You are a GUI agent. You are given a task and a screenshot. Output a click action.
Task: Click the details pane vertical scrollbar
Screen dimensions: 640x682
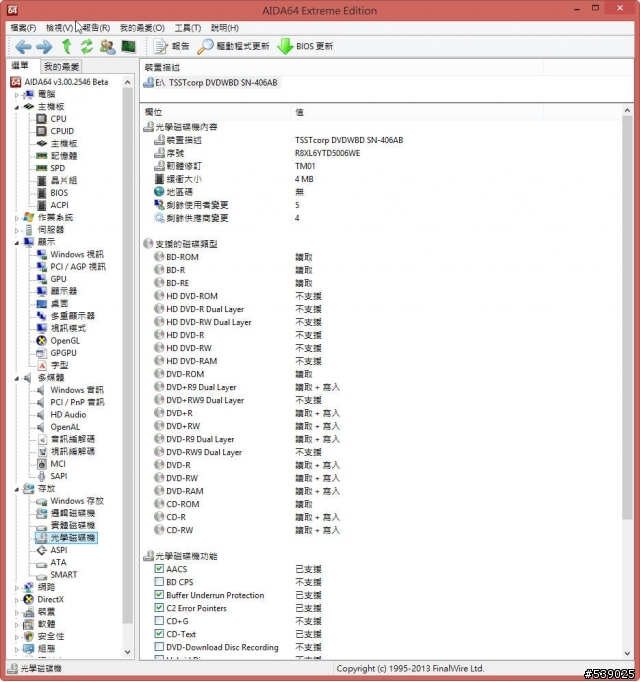pyautogui.click(x=627, y=318)
